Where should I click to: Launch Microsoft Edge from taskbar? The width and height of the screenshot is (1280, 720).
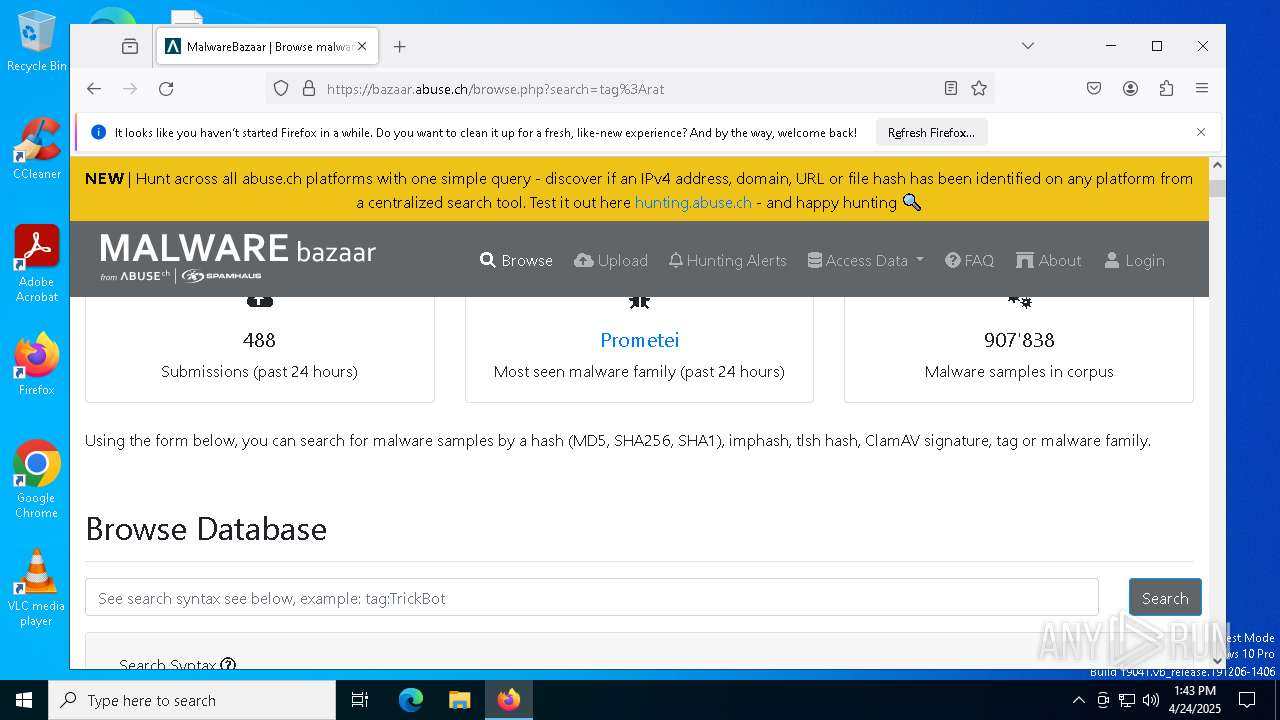point(411,700)
